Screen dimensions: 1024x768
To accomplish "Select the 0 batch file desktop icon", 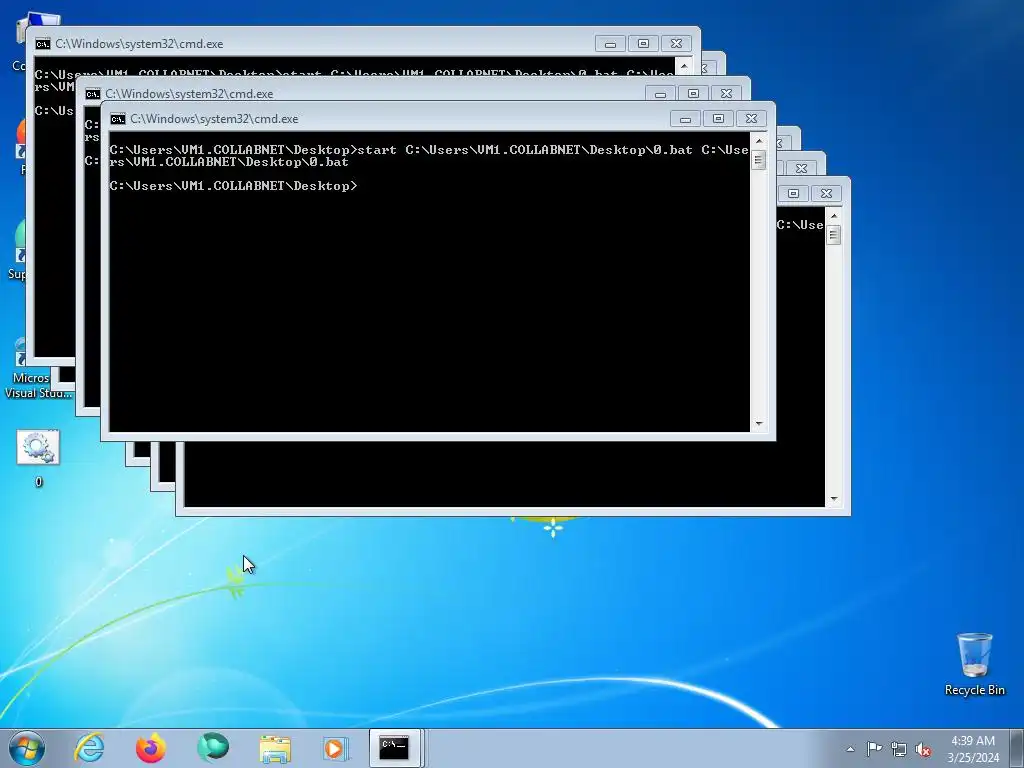I will tap(38, 458).
